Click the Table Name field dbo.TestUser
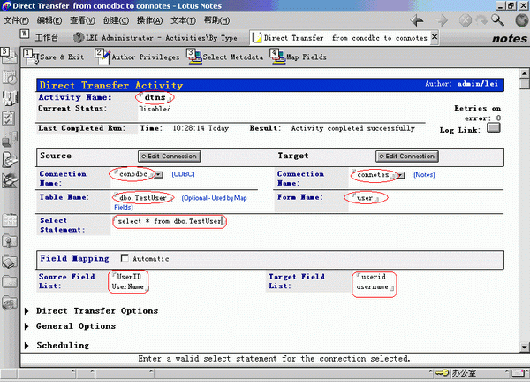Viewport: 530px width, 382px height. pos(143,198)
